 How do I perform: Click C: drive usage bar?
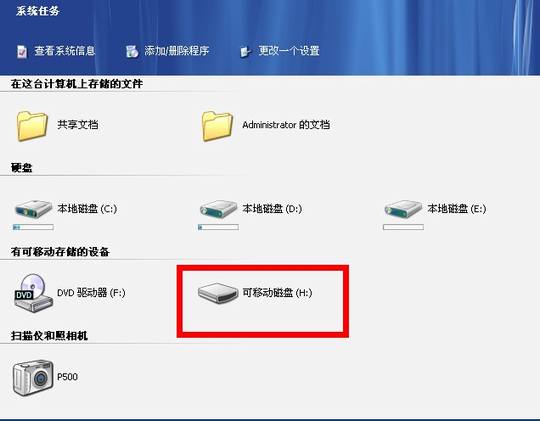(x=33, y=227)
